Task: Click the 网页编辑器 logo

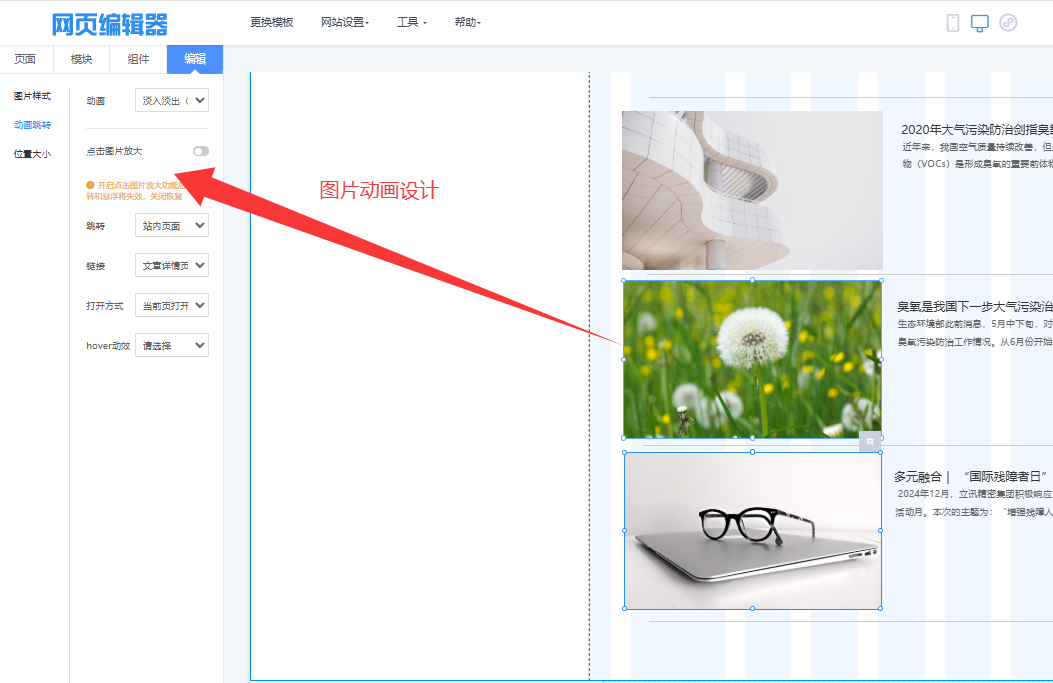Action: 109,24
